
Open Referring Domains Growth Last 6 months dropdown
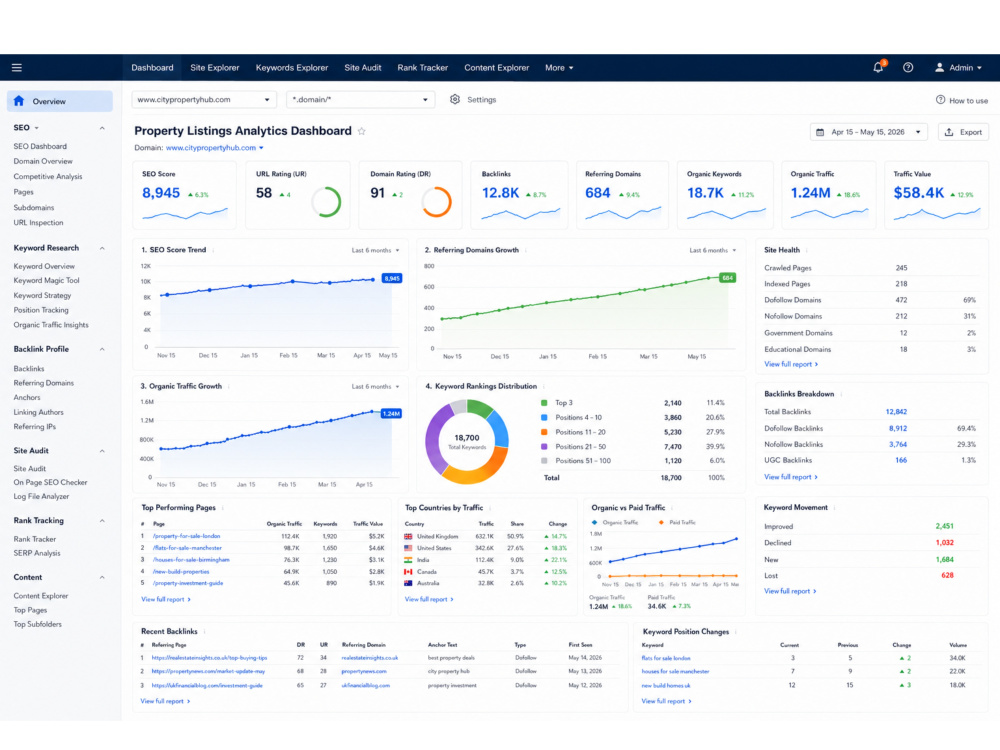(x=713, y=251)
